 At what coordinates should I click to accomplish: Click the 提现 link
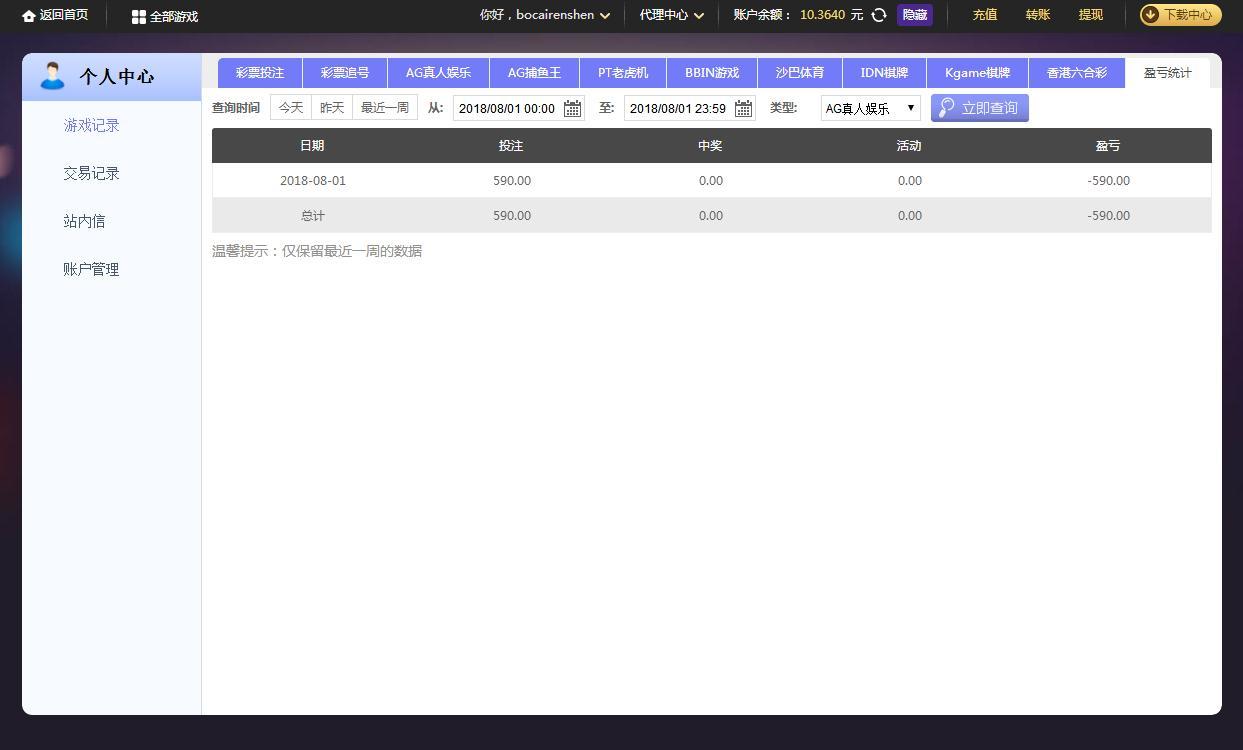(x=1091, y=15)
